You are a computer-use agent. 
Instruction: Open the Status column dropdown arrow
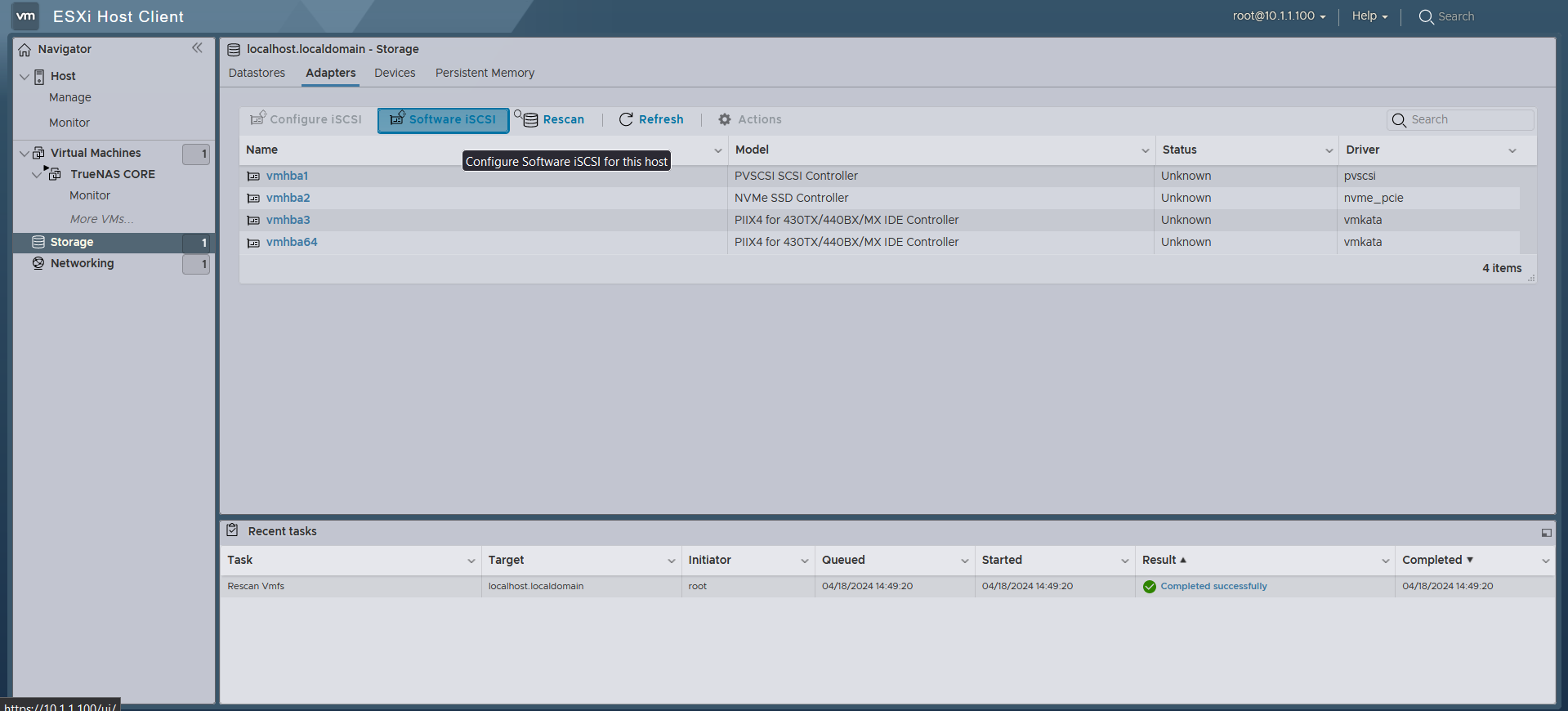coord(1329,150)
